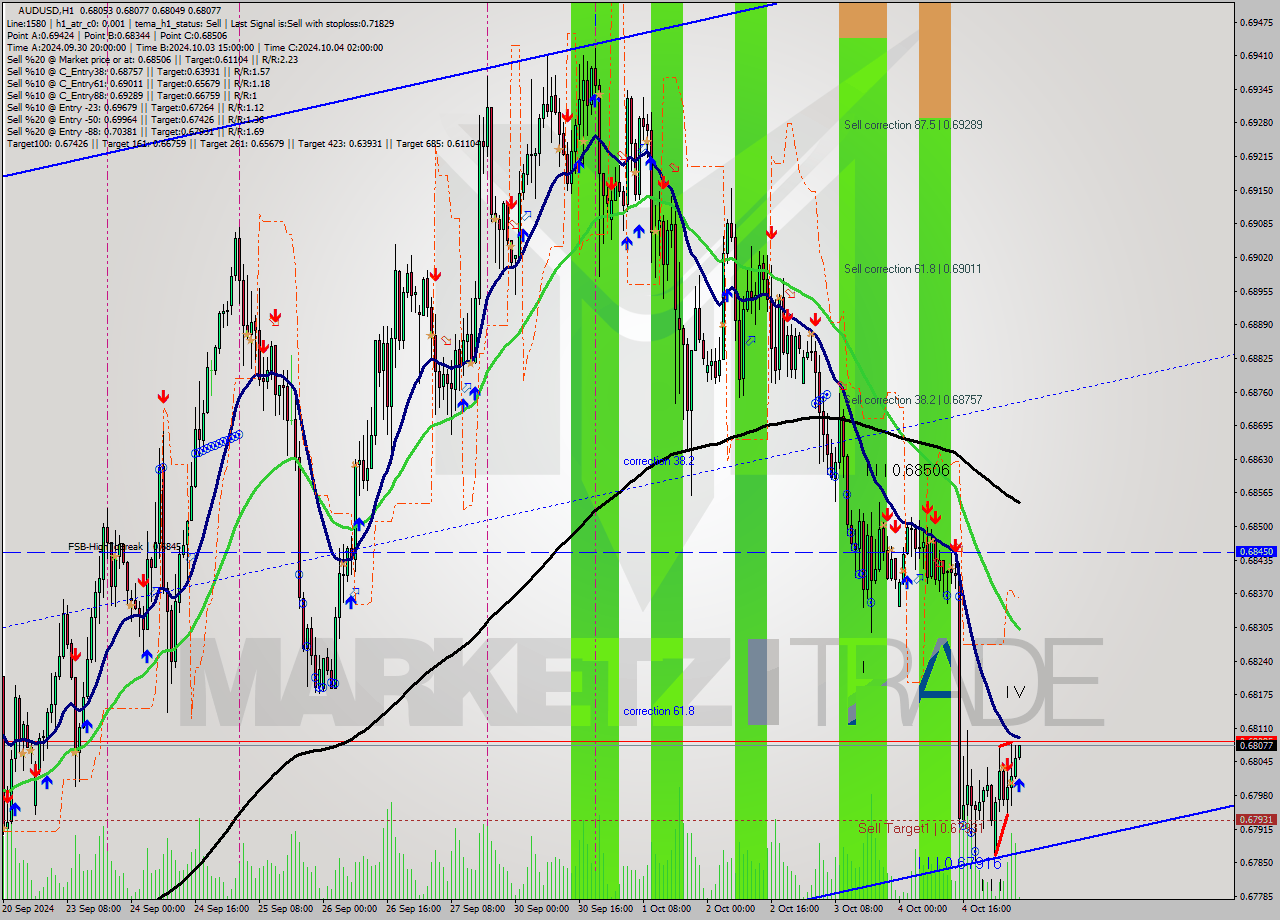Screen dimensions: 1280x920
Task: Click the current price tag 0.68077
Action: click(x=1256, y=744)
